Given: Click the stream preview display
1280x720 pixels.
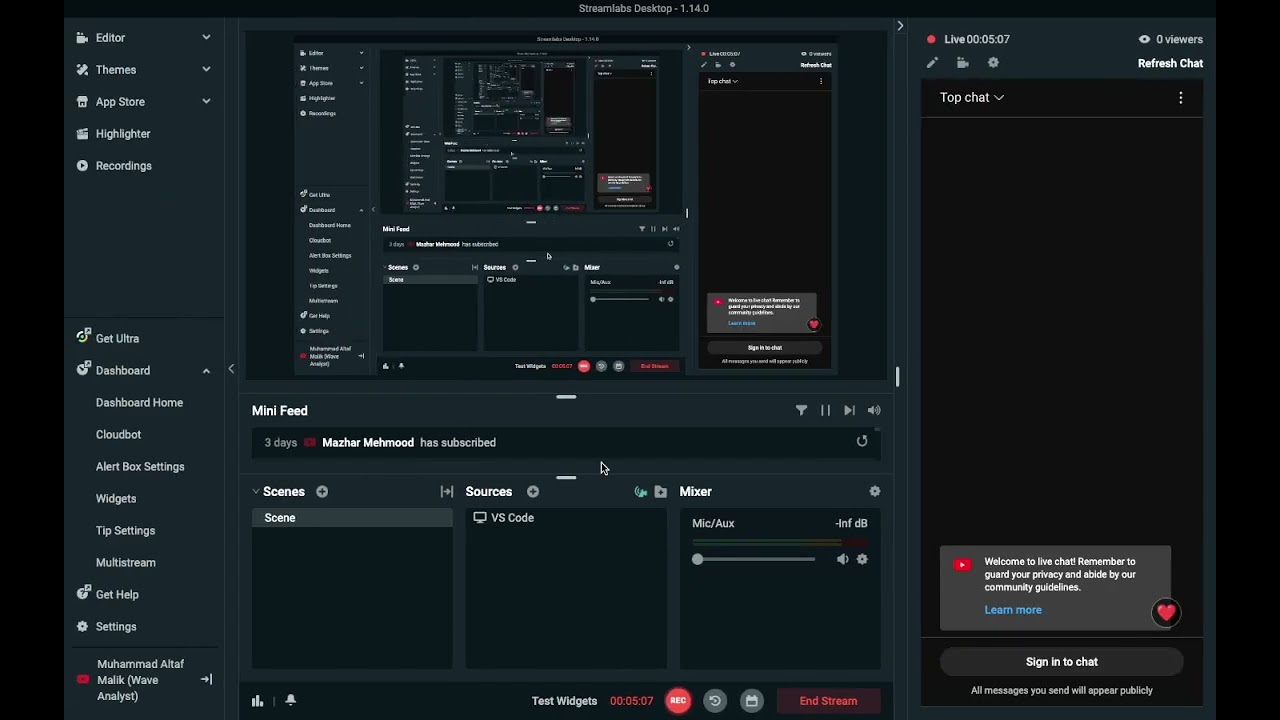Looking at the screenshot, I should [x=566, y=205].
